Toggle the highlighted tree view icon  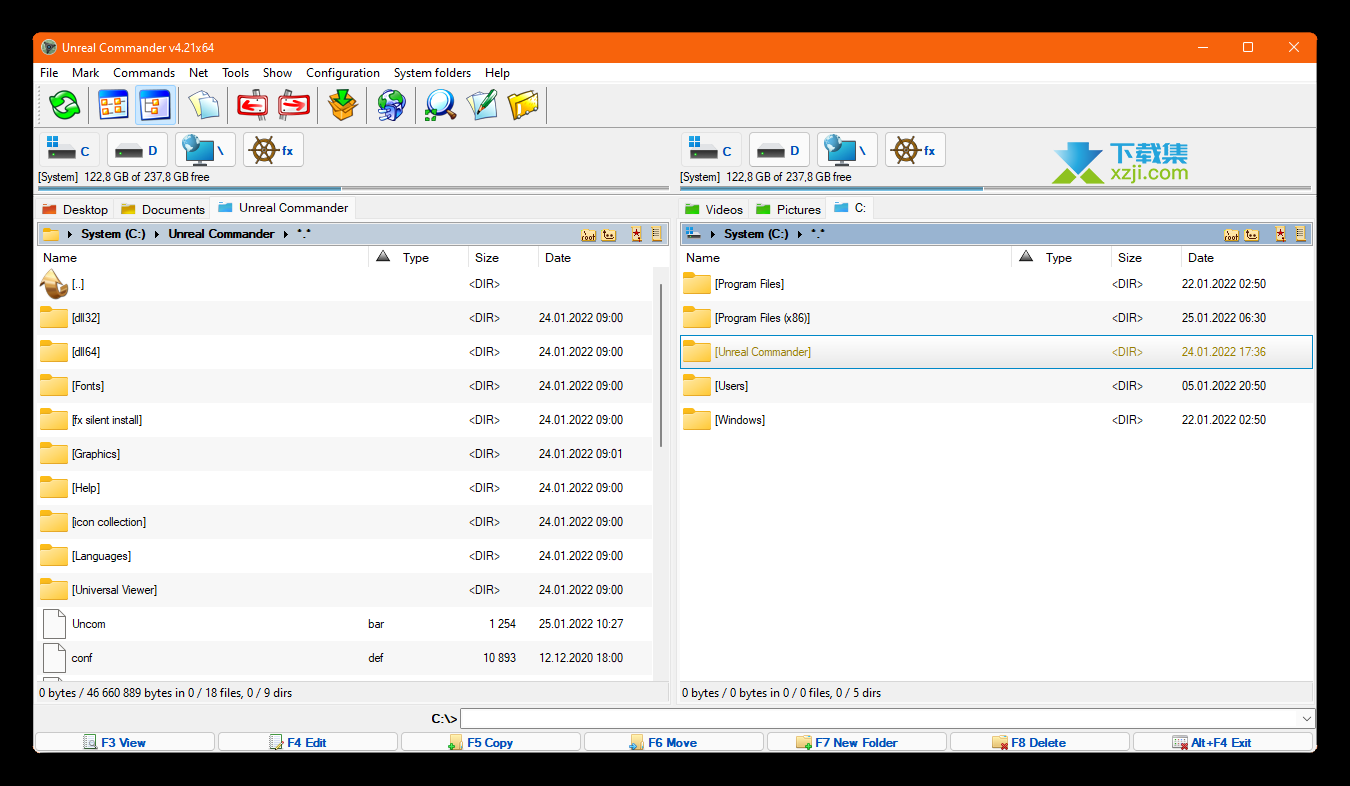(155, 104)
